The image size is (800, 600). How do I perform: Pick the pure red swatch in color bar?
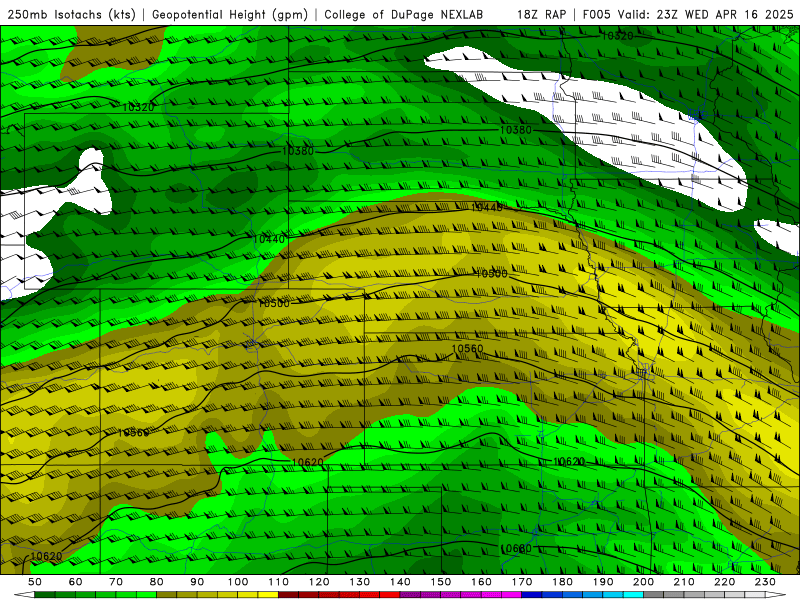pyautogui.click(x=390, y=594)
